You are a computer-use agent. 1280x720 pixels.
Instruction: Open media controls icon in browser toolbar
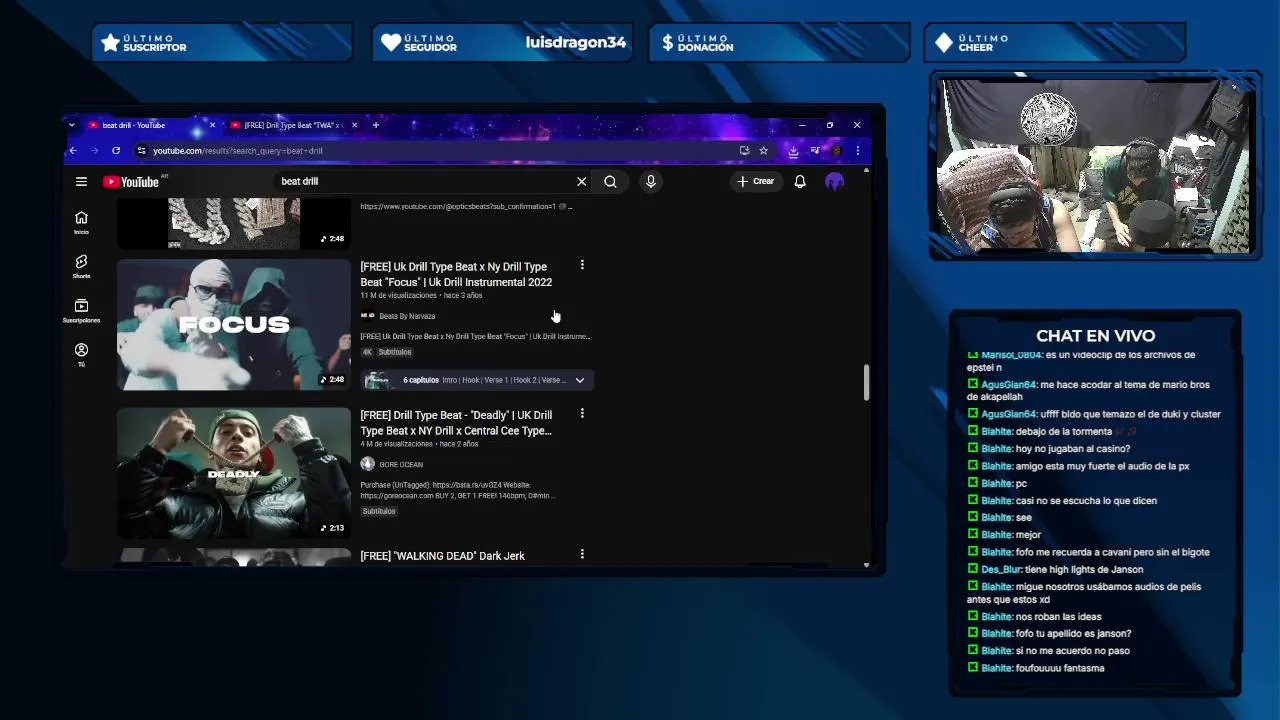pos(815,150)
